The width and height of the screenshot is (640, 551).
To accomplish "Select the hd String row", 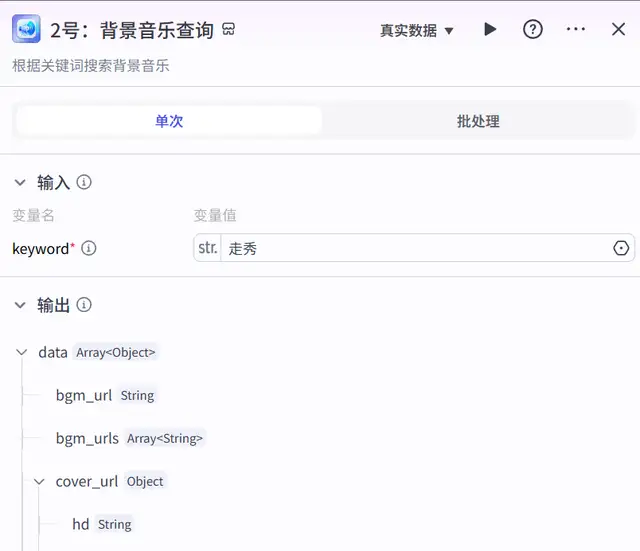I will (102, 524).
